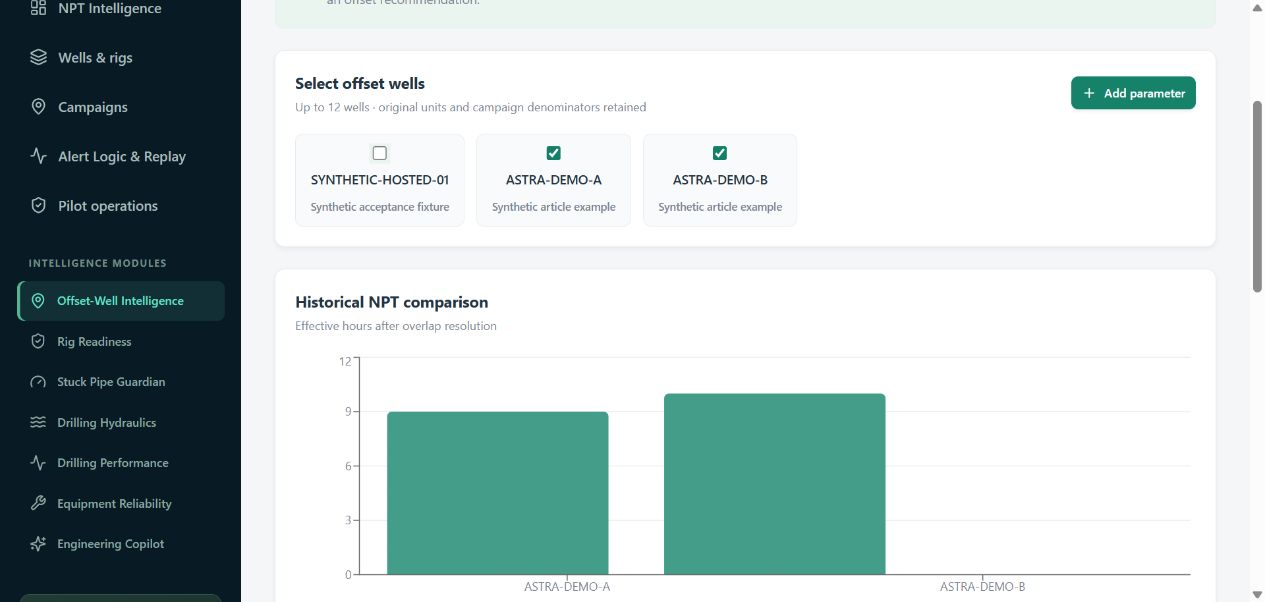1265x602 pixels.
Task: Open the Rig Readiness module
Action: (x=121, y=341)
